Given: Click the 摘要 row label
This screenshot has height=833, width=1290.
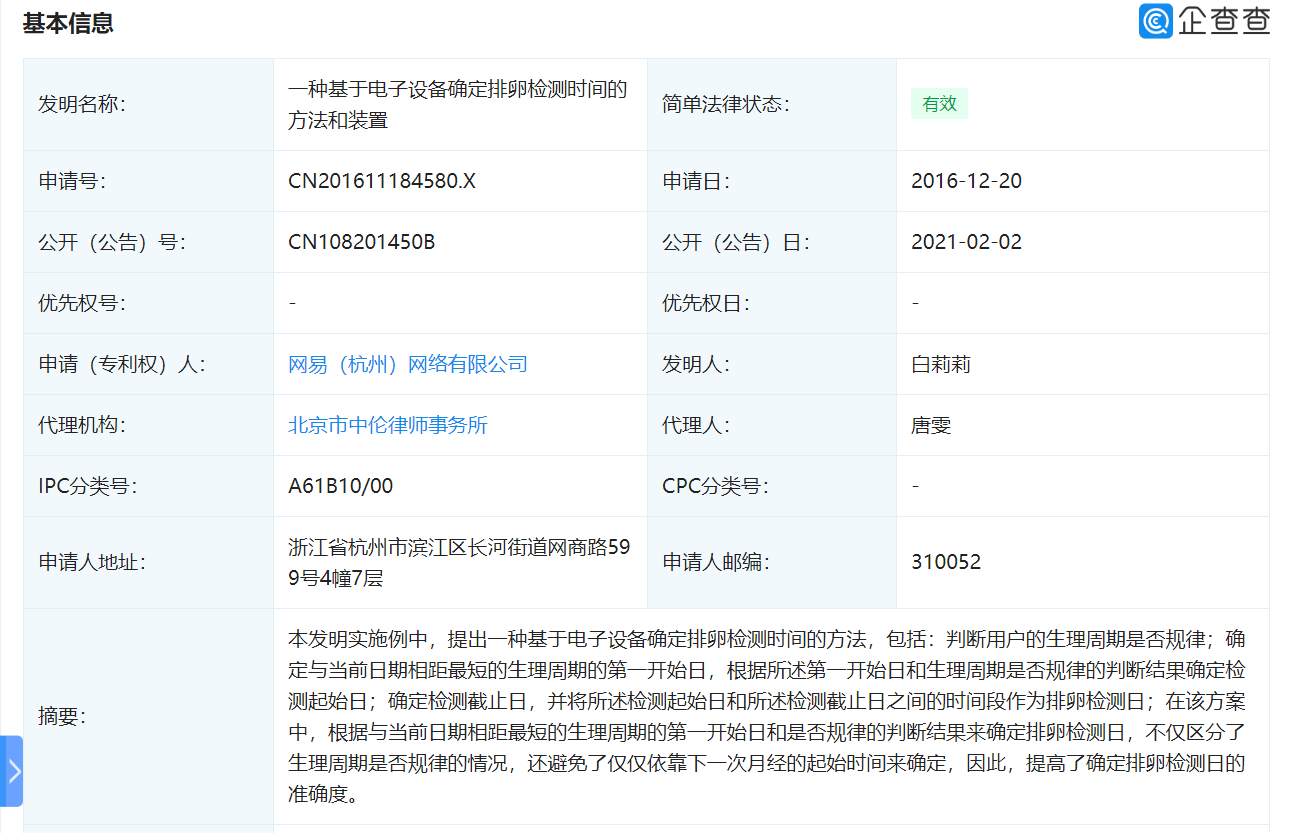Looking at the screenshot, I should click(x=62, y=716).
